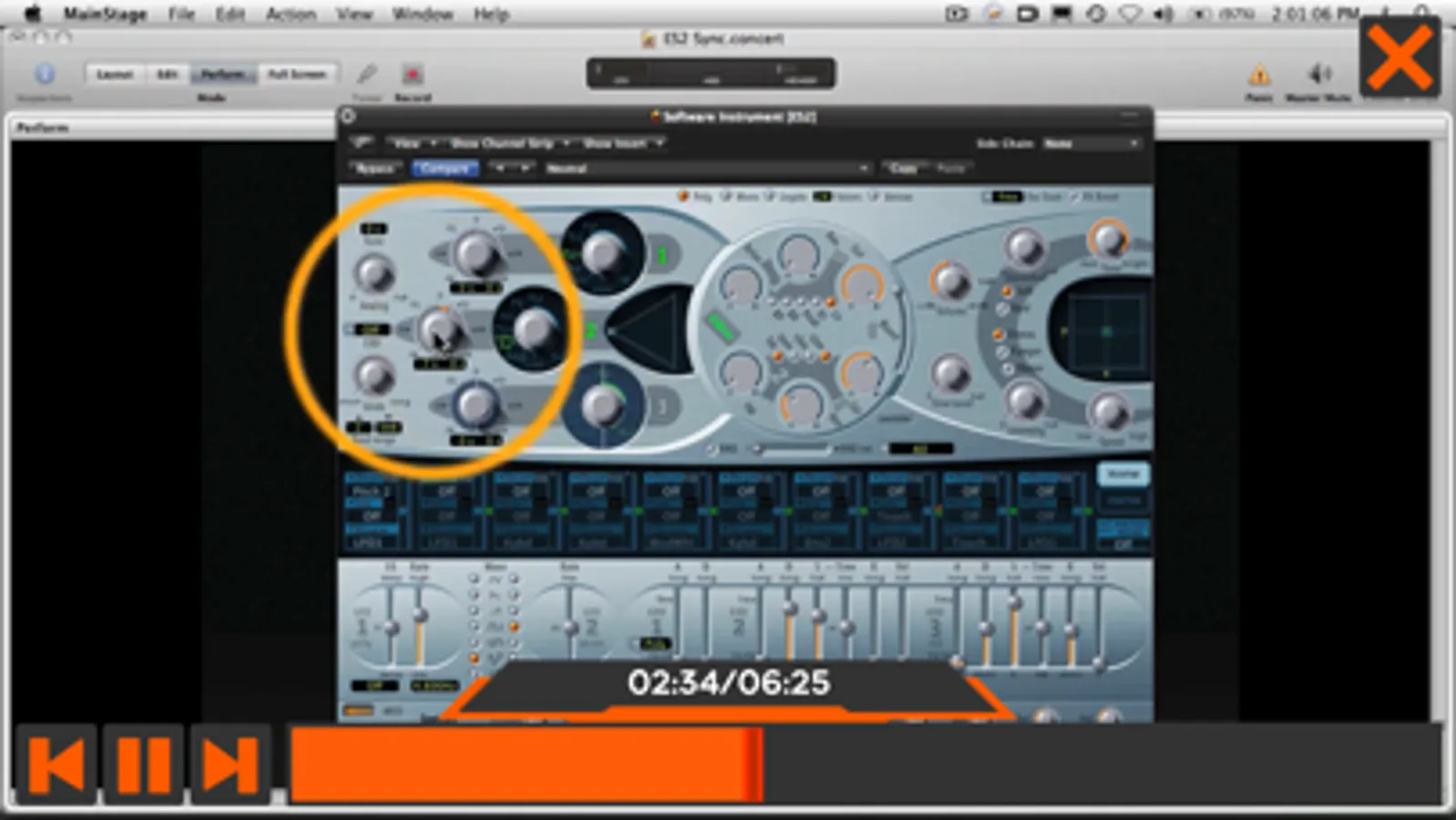This screenshot has height=820, width=1456.
Task: Click the Voices number field
Action: click(x=823, y=196)
